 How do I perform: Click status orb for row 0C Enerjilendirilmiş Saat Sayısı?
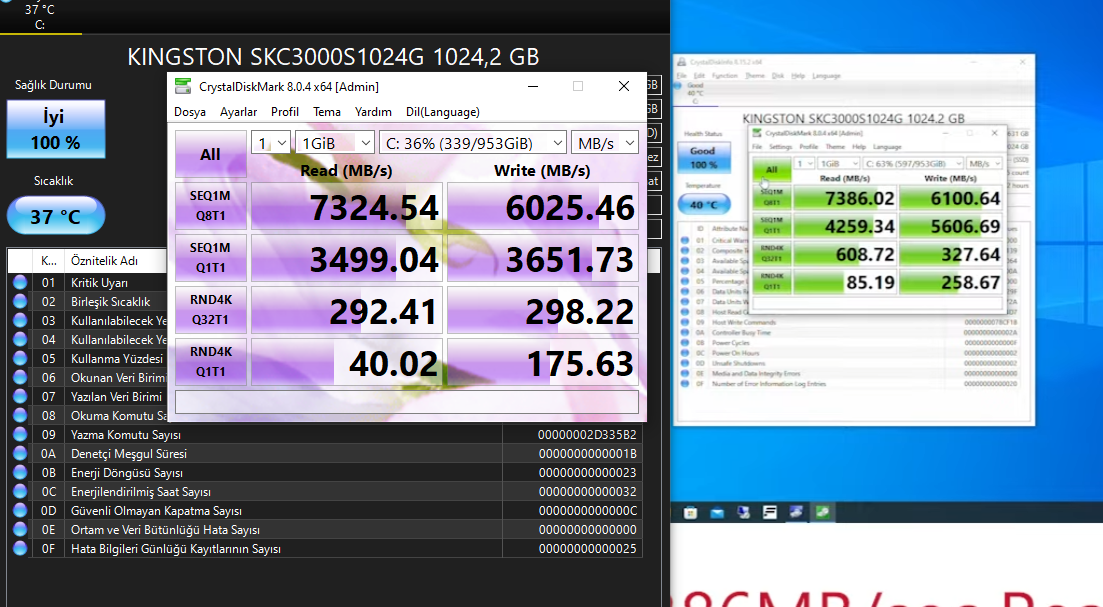(x=20, y=491)
